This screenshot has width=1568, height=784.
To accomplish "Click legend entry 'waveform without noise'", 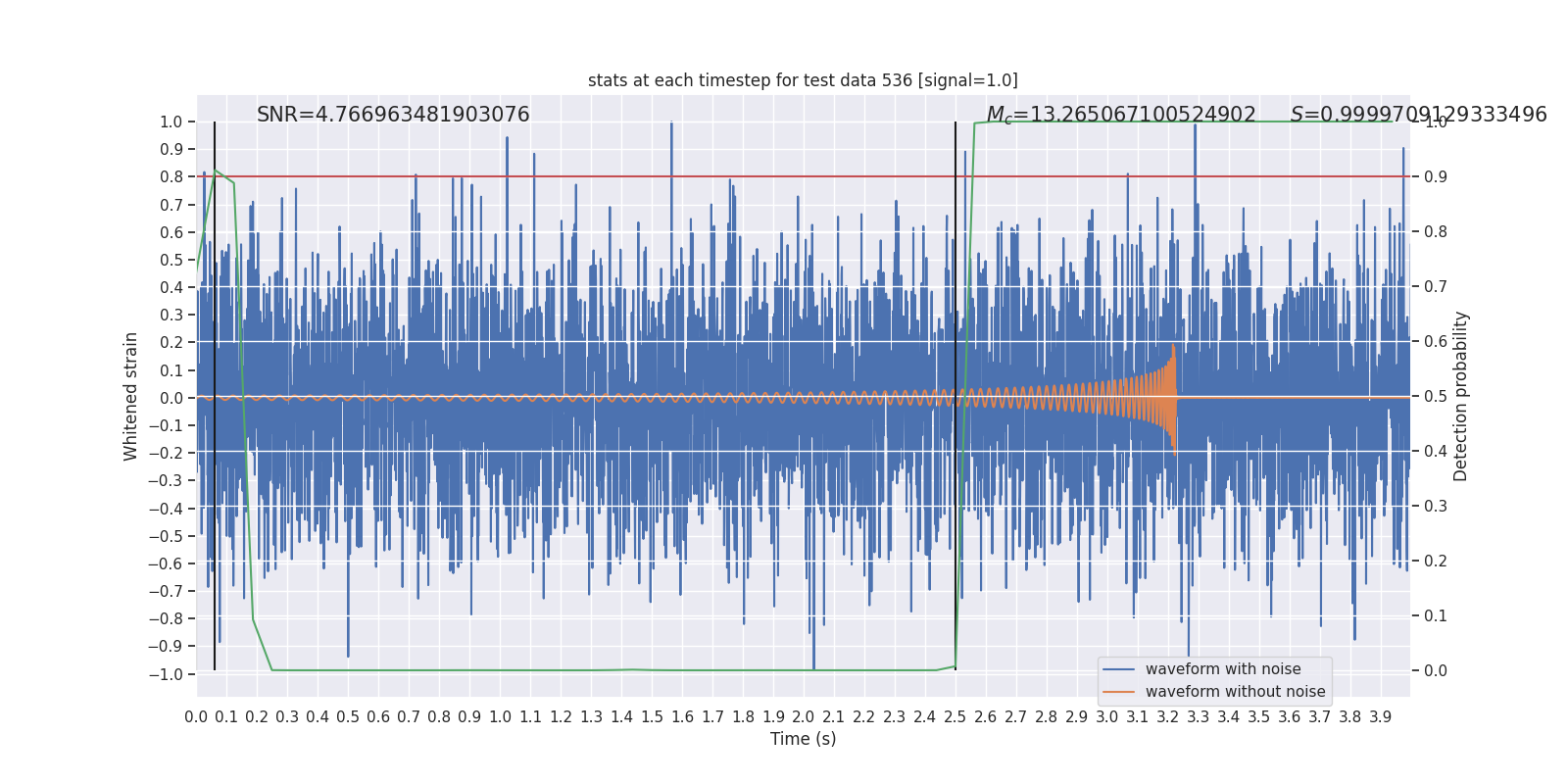I will 1236,692.
